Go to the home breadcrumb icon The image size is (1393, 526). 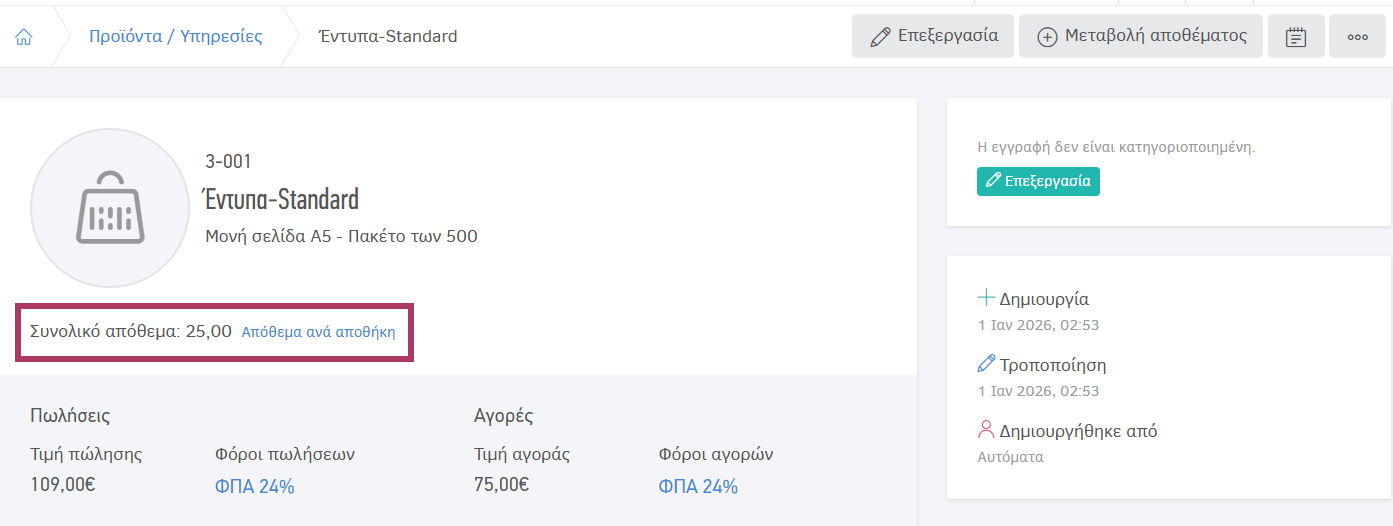coord(24,37)
